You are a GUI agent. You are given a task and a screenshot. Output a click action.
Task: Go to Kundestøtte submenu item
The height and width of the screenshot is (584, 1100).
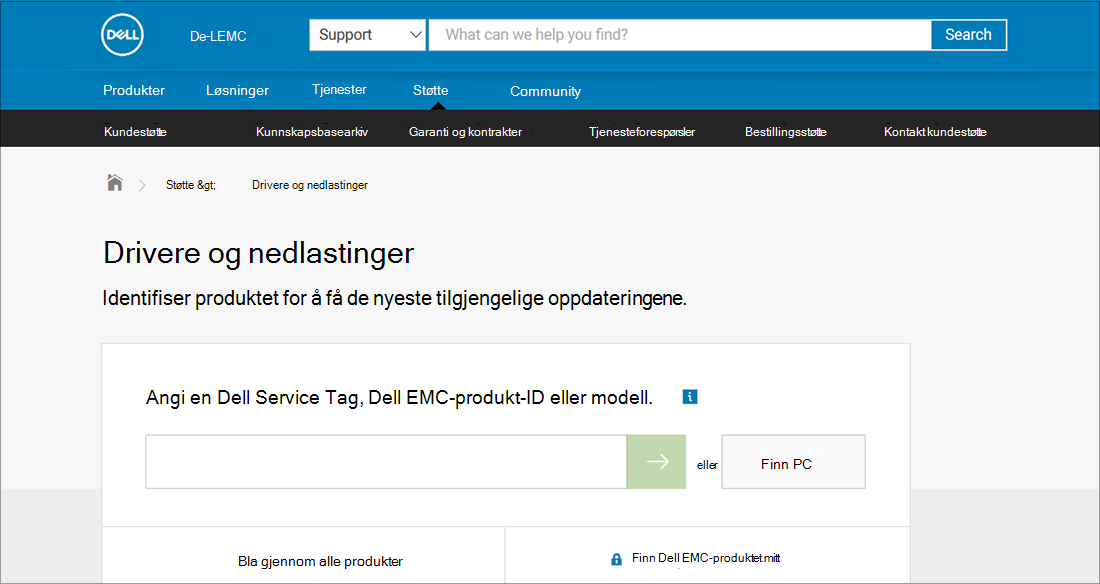tap(135, 132)
